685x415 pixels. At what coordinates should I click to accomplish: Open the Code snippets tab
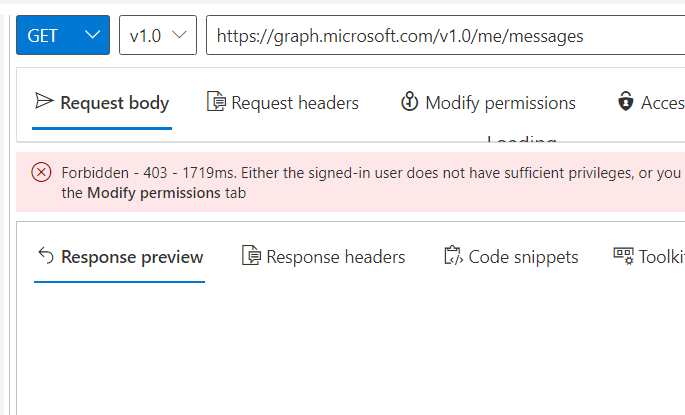pos(511,257)
